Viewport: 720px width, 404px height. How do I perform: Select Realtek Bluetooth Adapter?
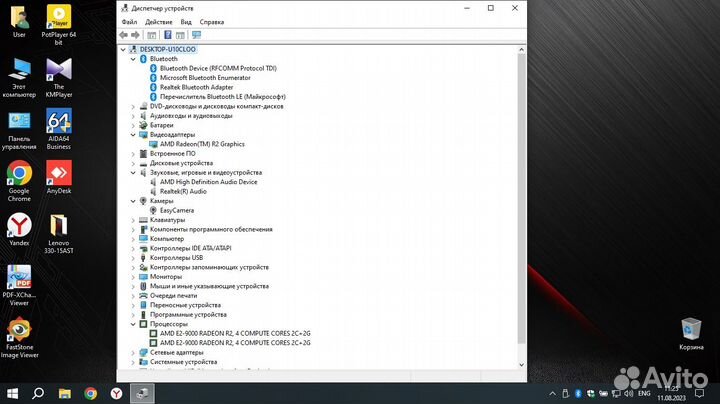[x=197, y=87]
